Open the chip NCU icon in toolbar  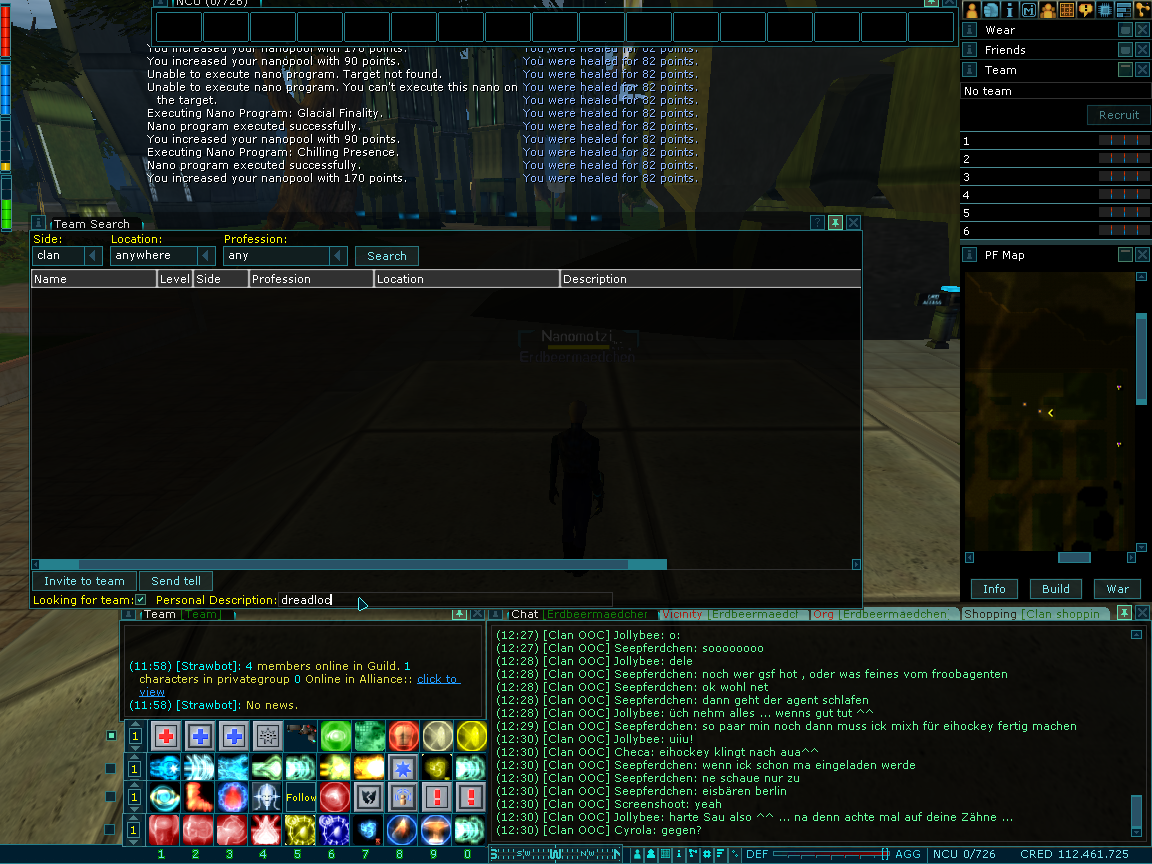[x=1104, y=10]
